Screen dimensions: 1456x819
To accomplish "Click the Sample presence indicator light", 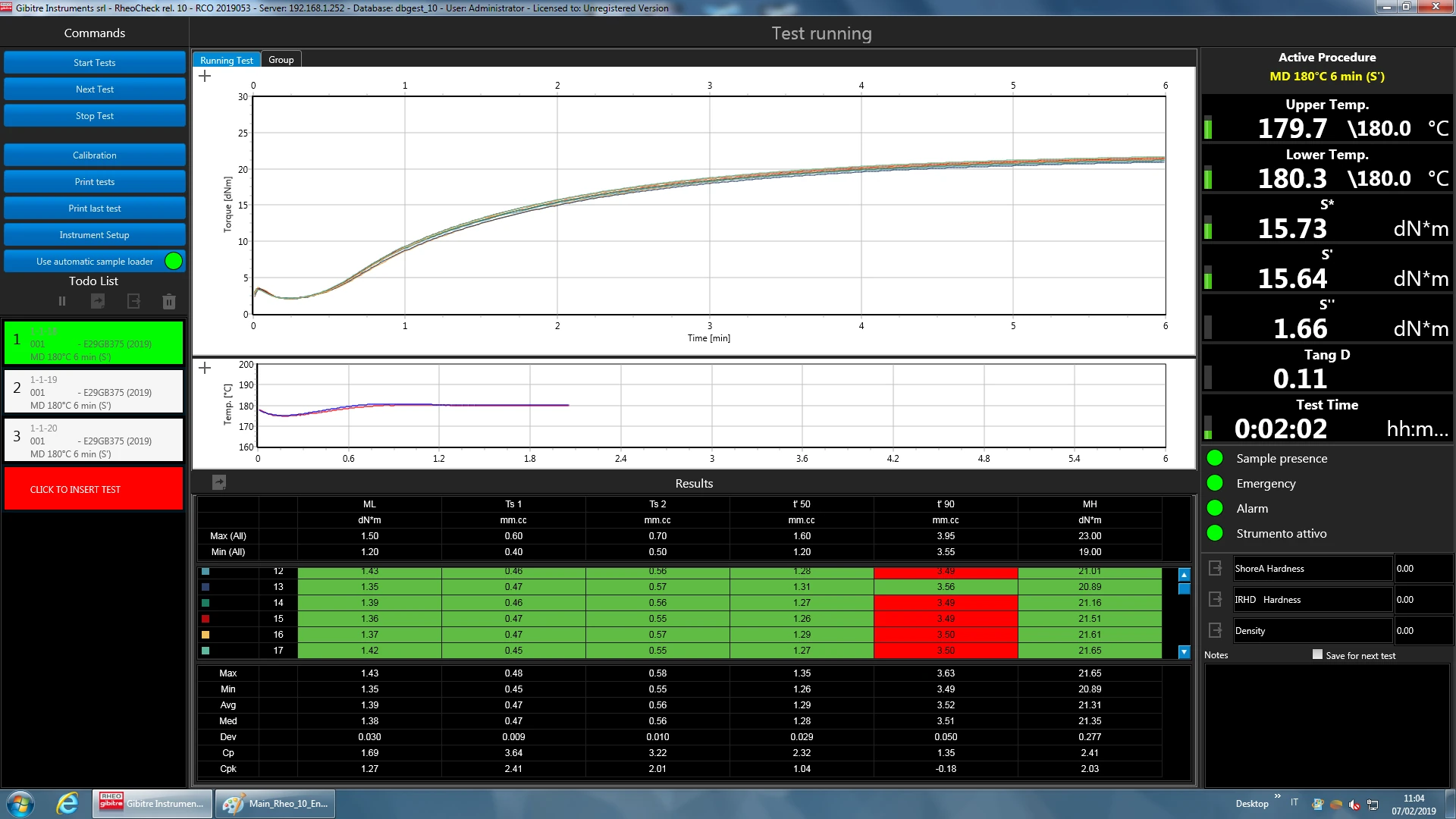I will click(1215, 458).
